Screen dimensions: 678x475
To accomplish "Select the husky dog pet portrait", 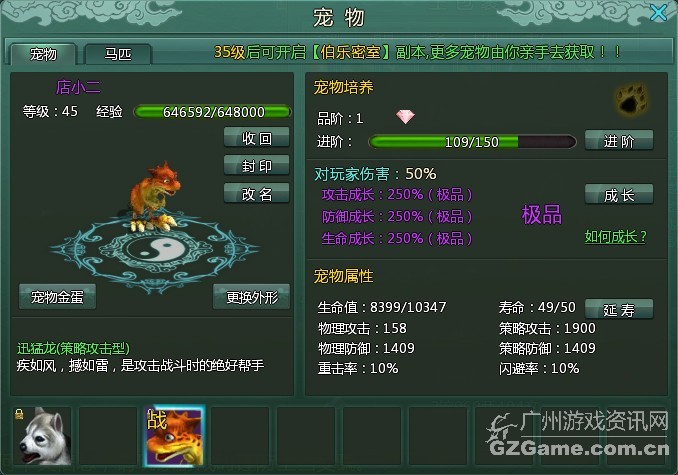I will (42, 436).
